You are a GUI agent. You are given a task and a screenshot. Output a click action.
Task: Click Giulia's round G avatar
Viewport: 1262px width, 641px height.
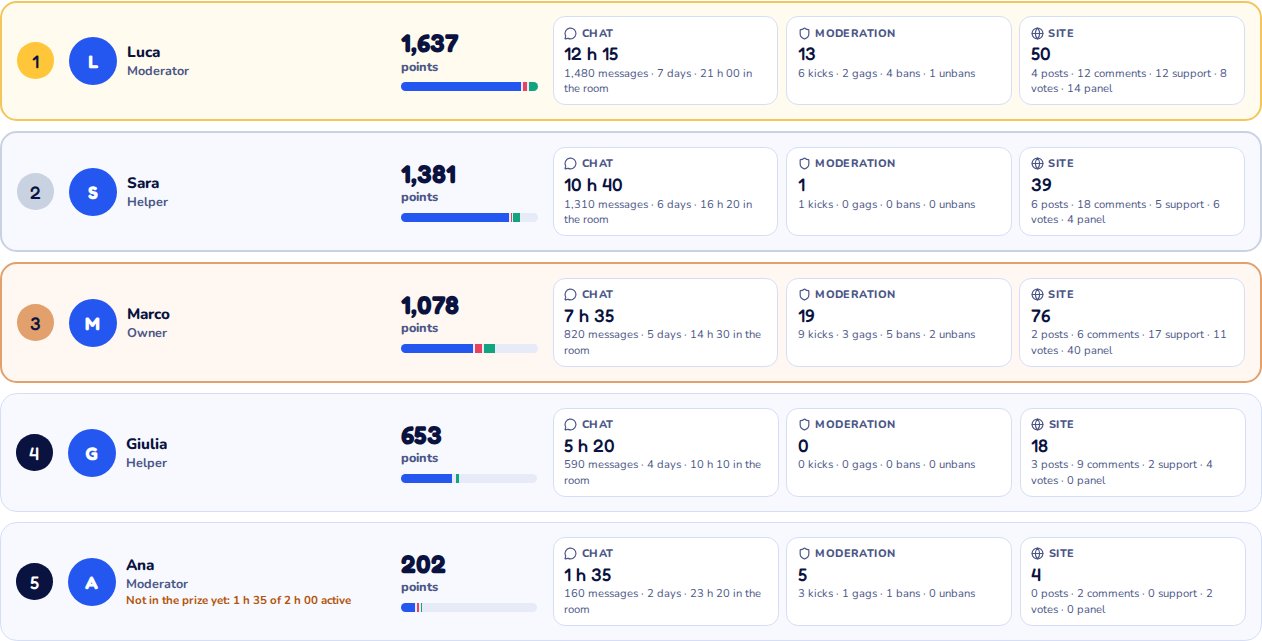(x=92, y=453)
